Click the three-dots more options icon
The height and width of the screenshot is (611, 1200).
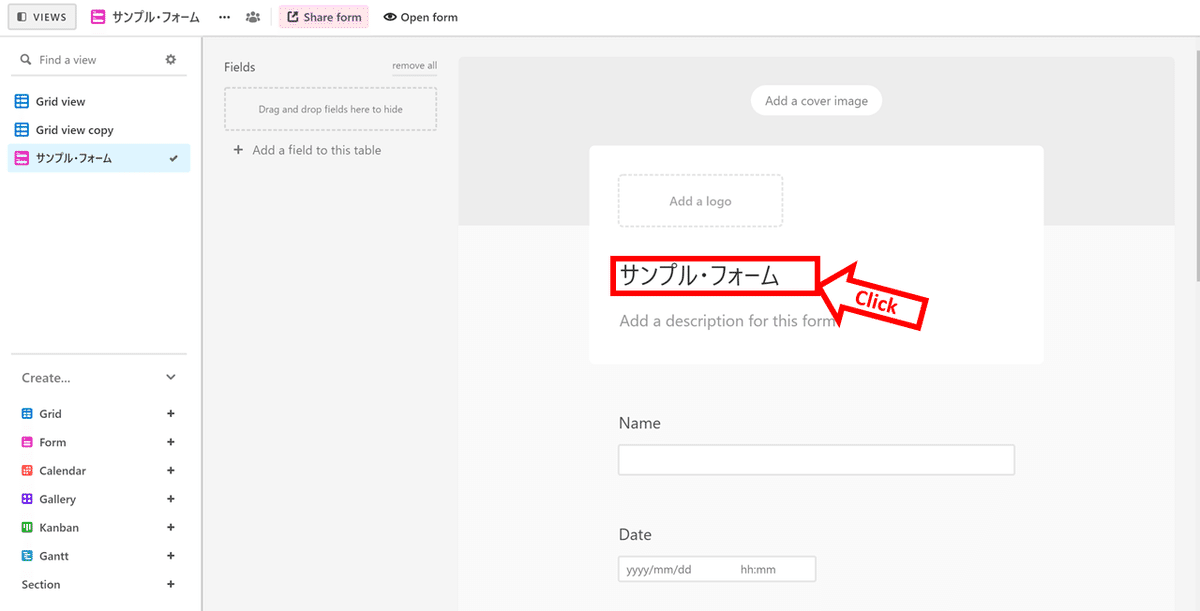pyautogui.click(x=224, y=17)
